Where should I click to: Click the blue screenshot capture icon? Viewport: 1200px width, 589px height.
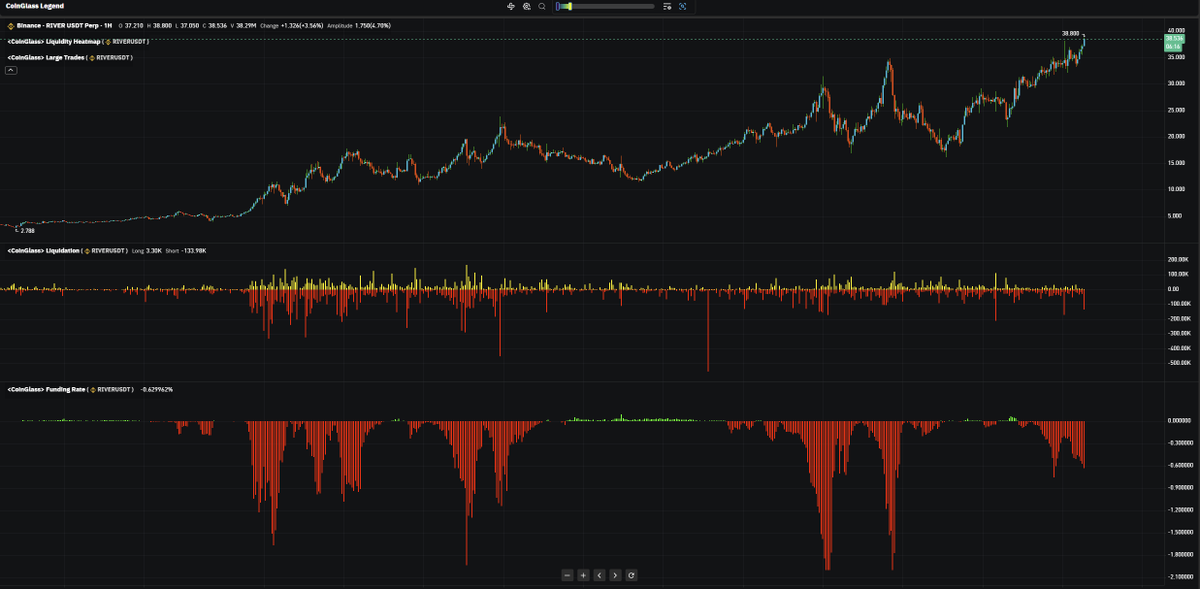[x=683, y=6]
